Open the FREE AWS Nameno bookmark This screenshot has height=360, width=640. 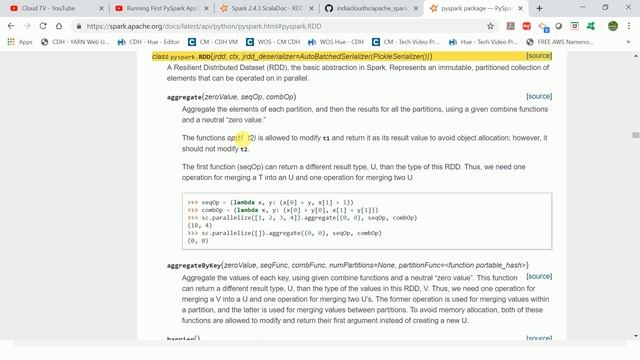[x=560, y=42]
